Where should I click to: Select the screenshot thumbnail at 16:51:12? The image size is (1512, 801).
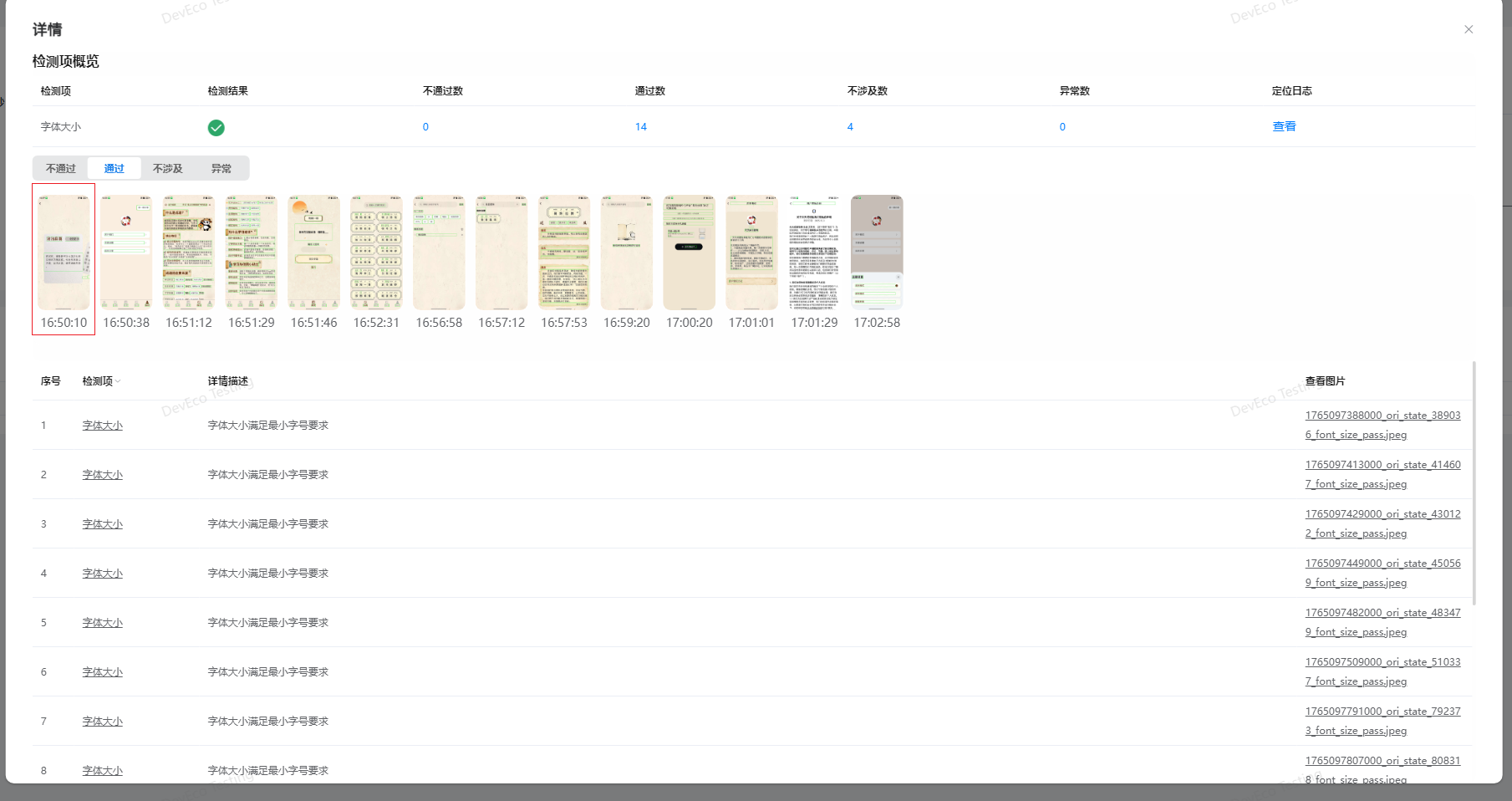tap(189, 253)
